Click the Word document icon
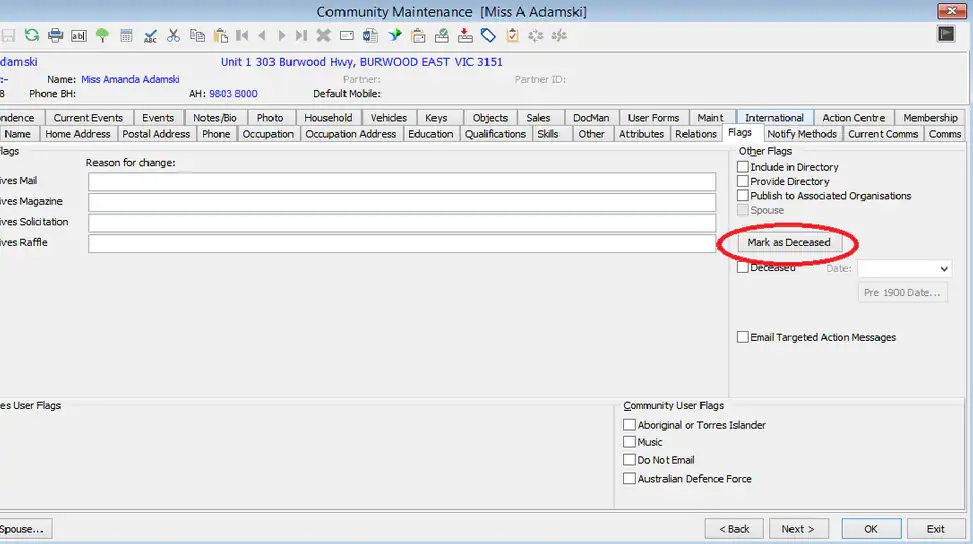This screenshot has height=544, width=973. pyautogui.click(x=370, y=35)
